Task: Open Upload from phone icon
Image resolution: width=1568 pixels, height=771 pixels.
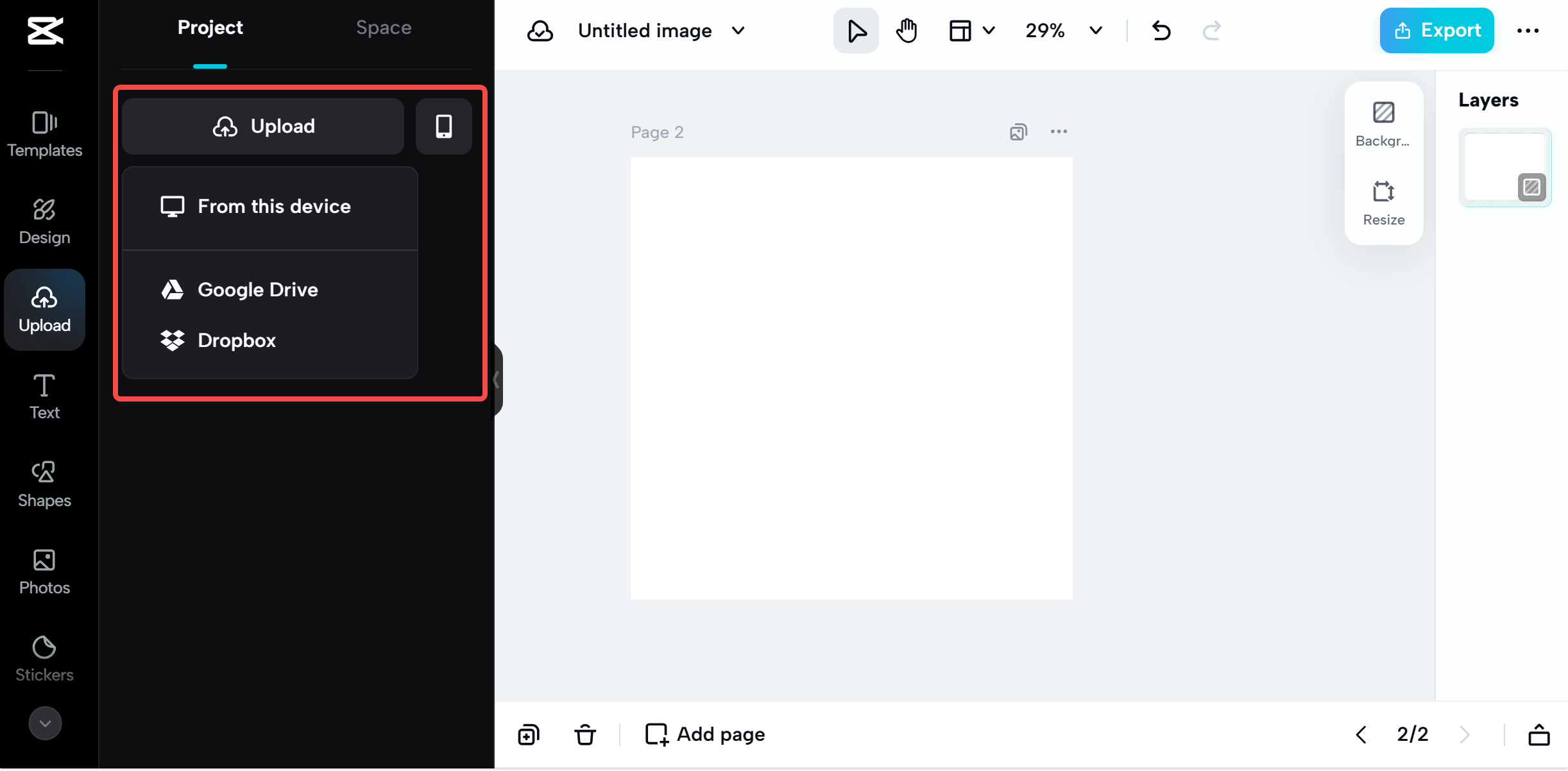Action: point(443,126)
